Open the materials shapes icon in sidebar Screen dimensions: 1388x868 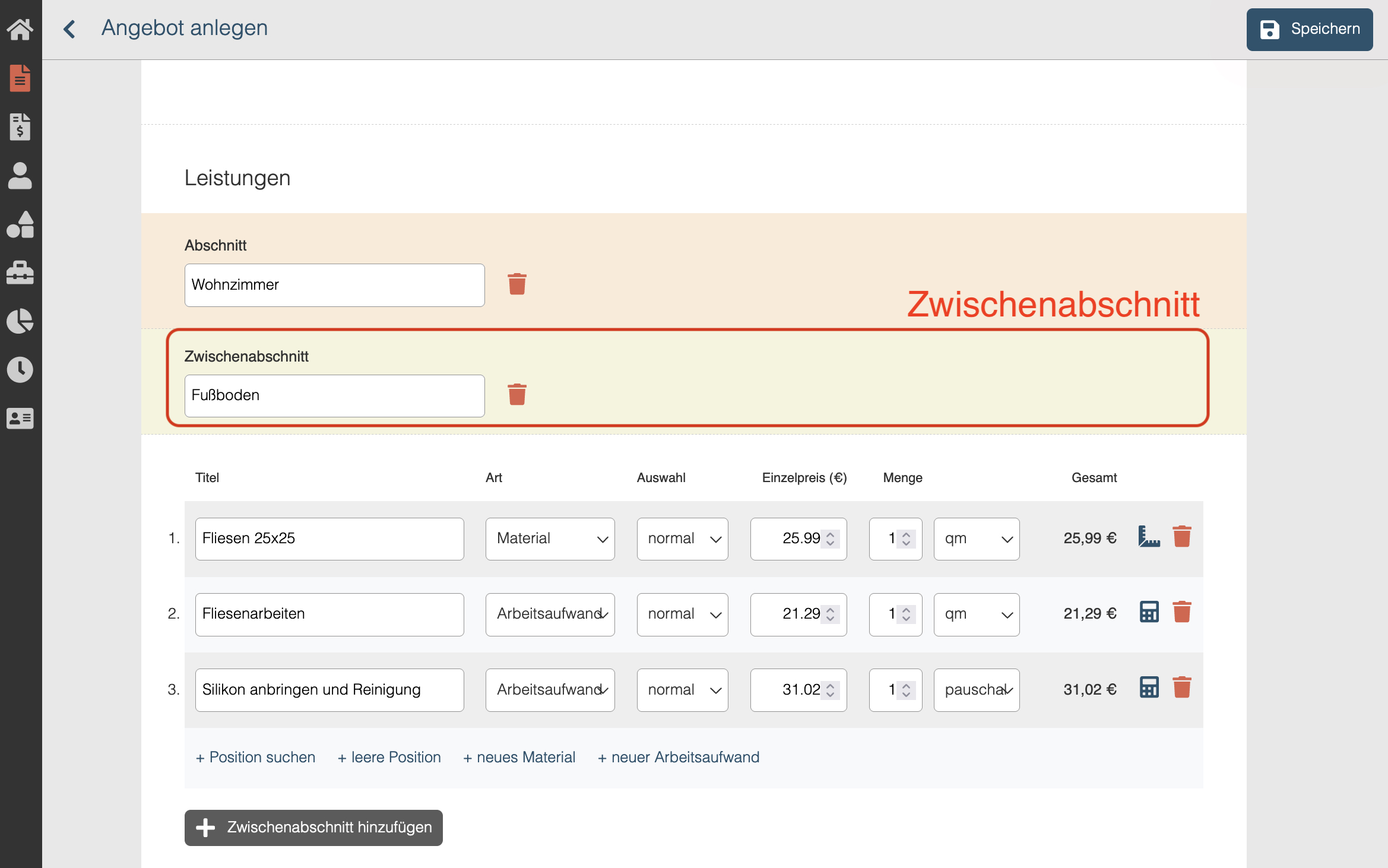pyautogui.click(x=20, y=224)
